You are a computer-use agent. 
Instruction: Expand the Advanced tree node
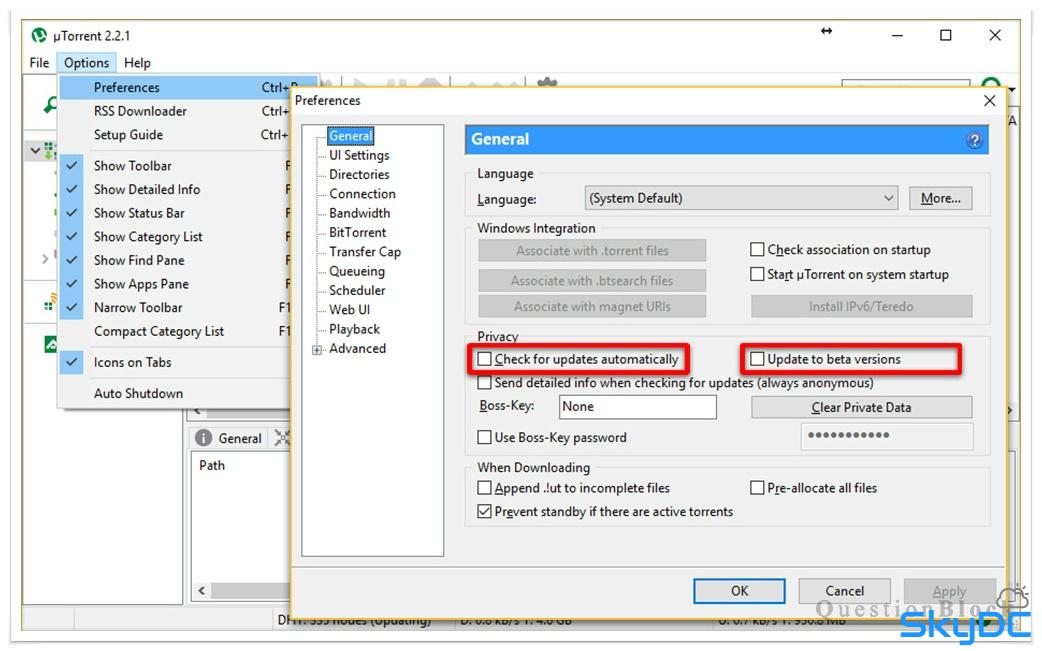[317, 350]
